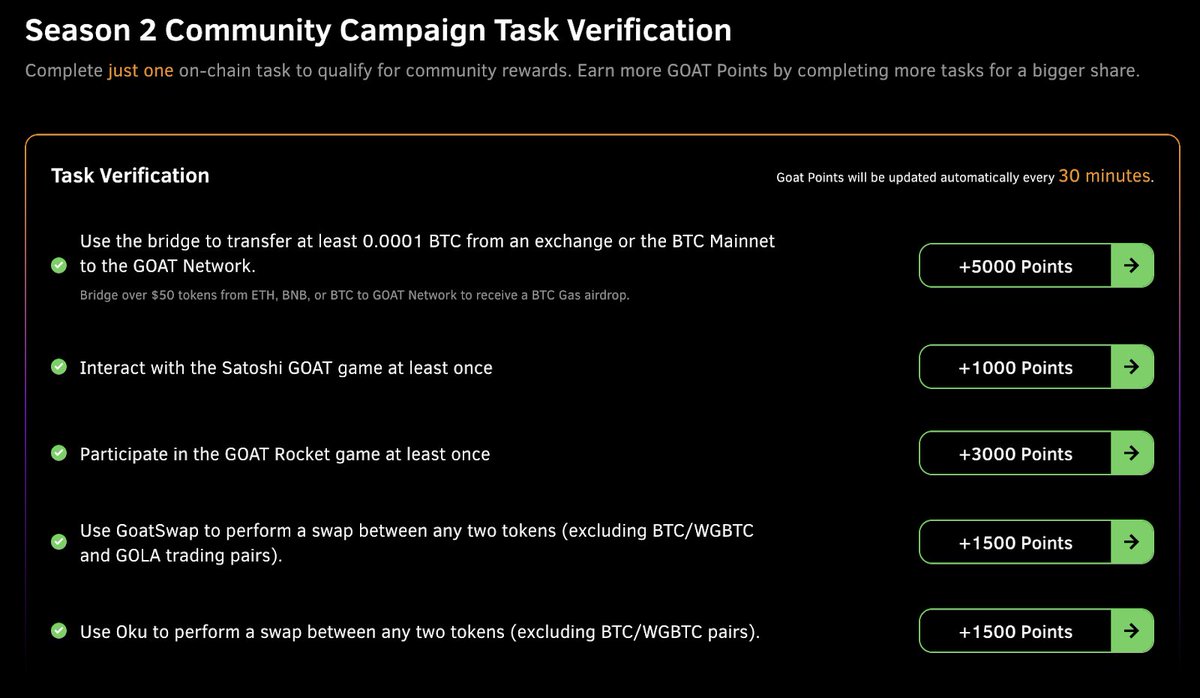The image size is (1200, 698).
Task: Click the arrow icon beside the Satoshi GOAT task
Action: click(x=1131, y=366)
